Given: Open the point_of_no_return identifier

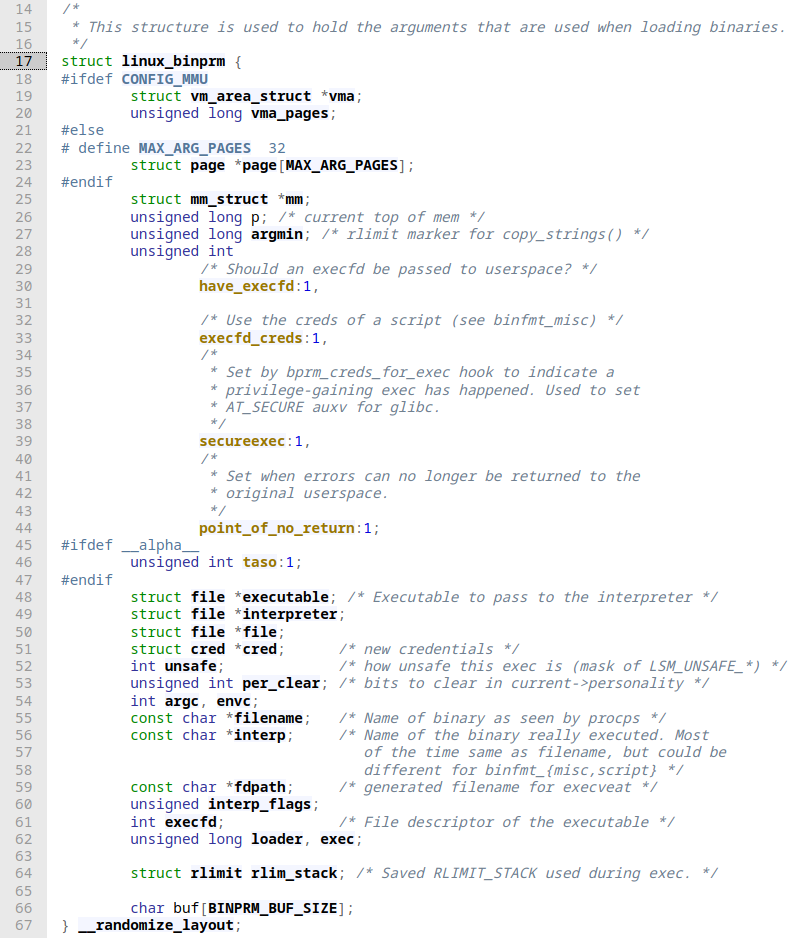Looking at the screenshot, I should 276,528.
